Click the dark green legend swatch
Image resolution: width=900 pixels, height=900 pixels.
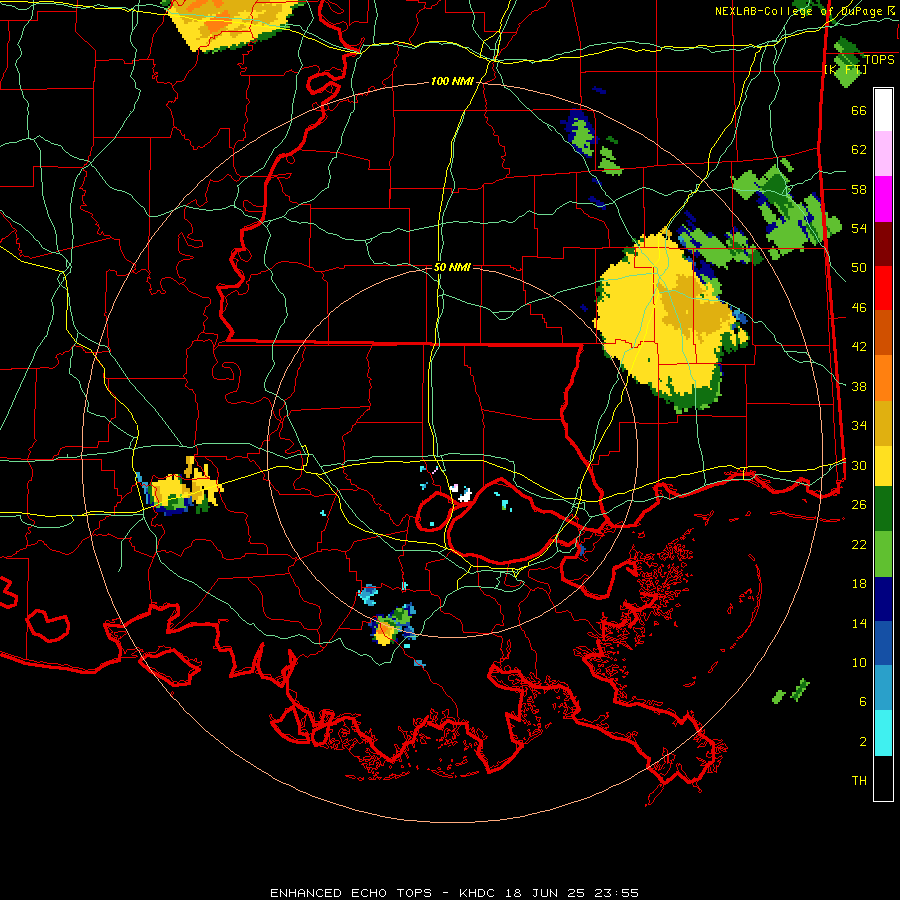tap(883, 509)
